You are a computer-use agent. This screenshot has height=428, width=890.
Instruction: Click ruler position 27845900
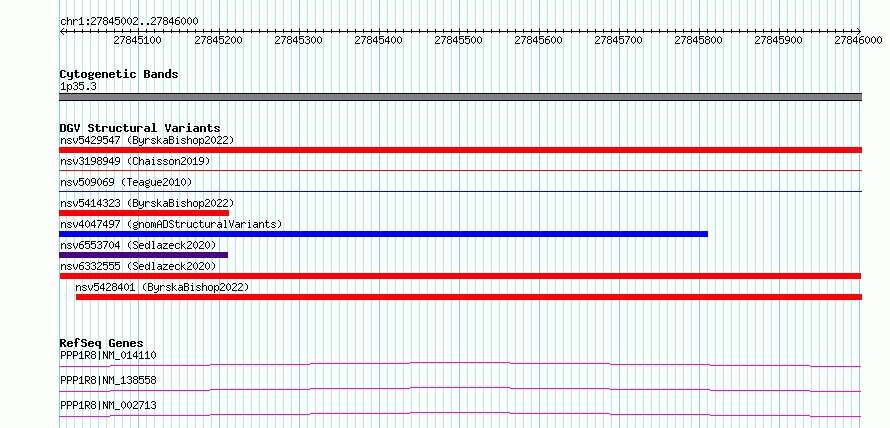779,41
